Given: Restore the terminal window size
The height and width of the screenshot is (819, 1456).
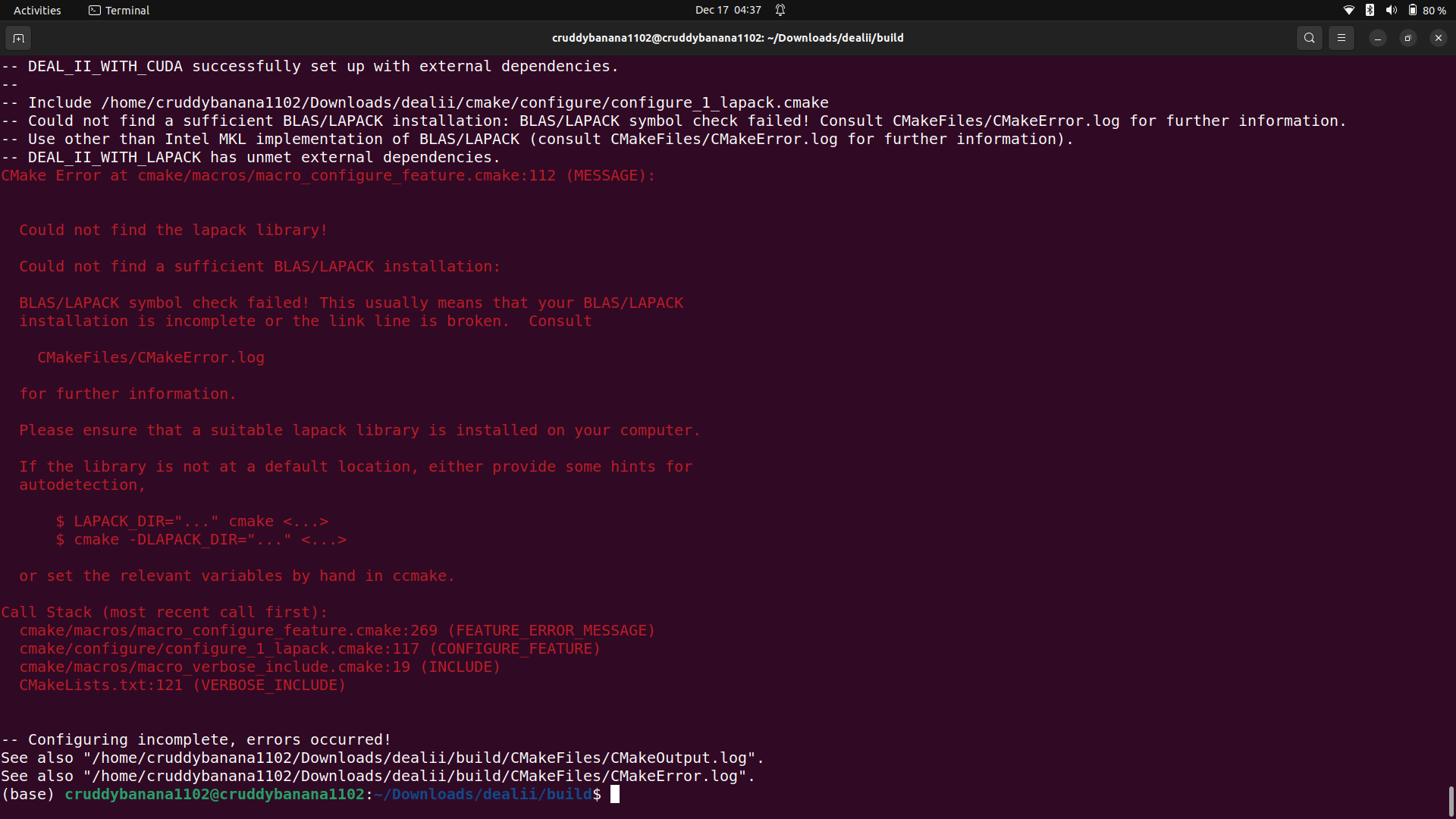Looking at the screenshot, I should [x=1407, y=38].
